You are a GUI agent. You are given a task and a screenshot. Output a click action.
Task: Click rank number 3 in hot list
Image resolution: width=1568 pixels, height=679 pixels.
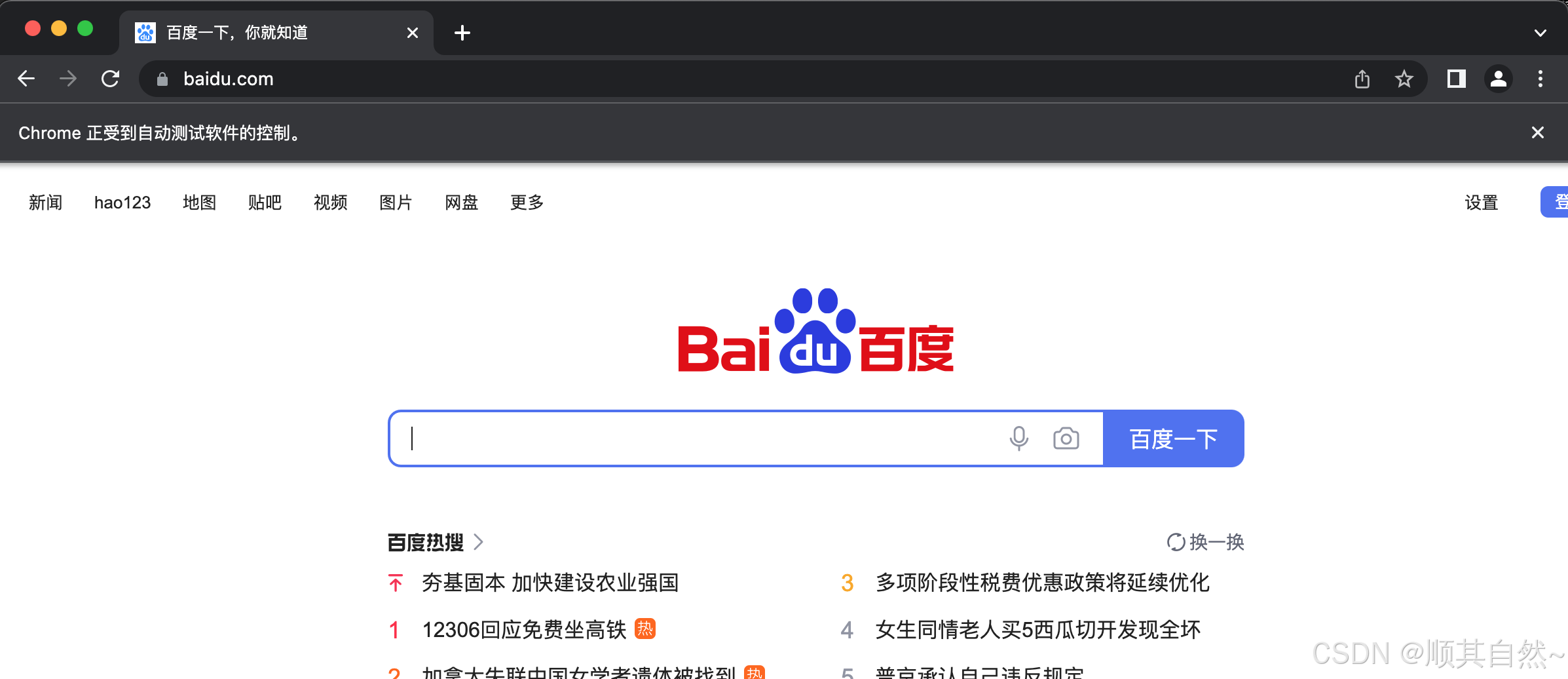[848, 583]
